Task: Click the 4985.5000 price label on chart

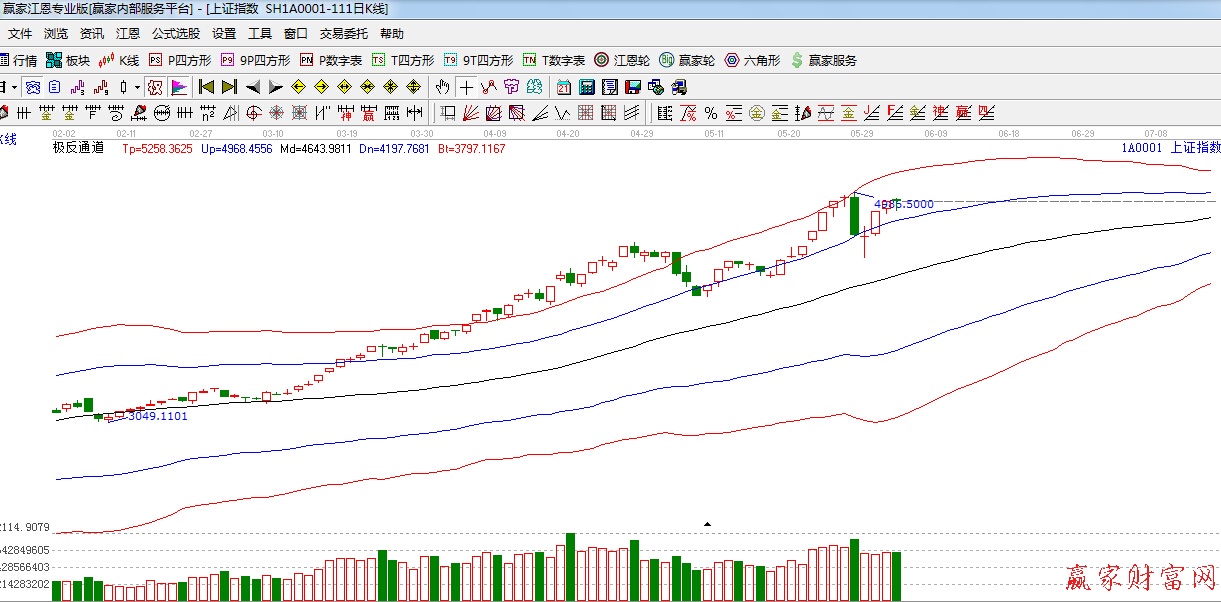Action: 904,204
